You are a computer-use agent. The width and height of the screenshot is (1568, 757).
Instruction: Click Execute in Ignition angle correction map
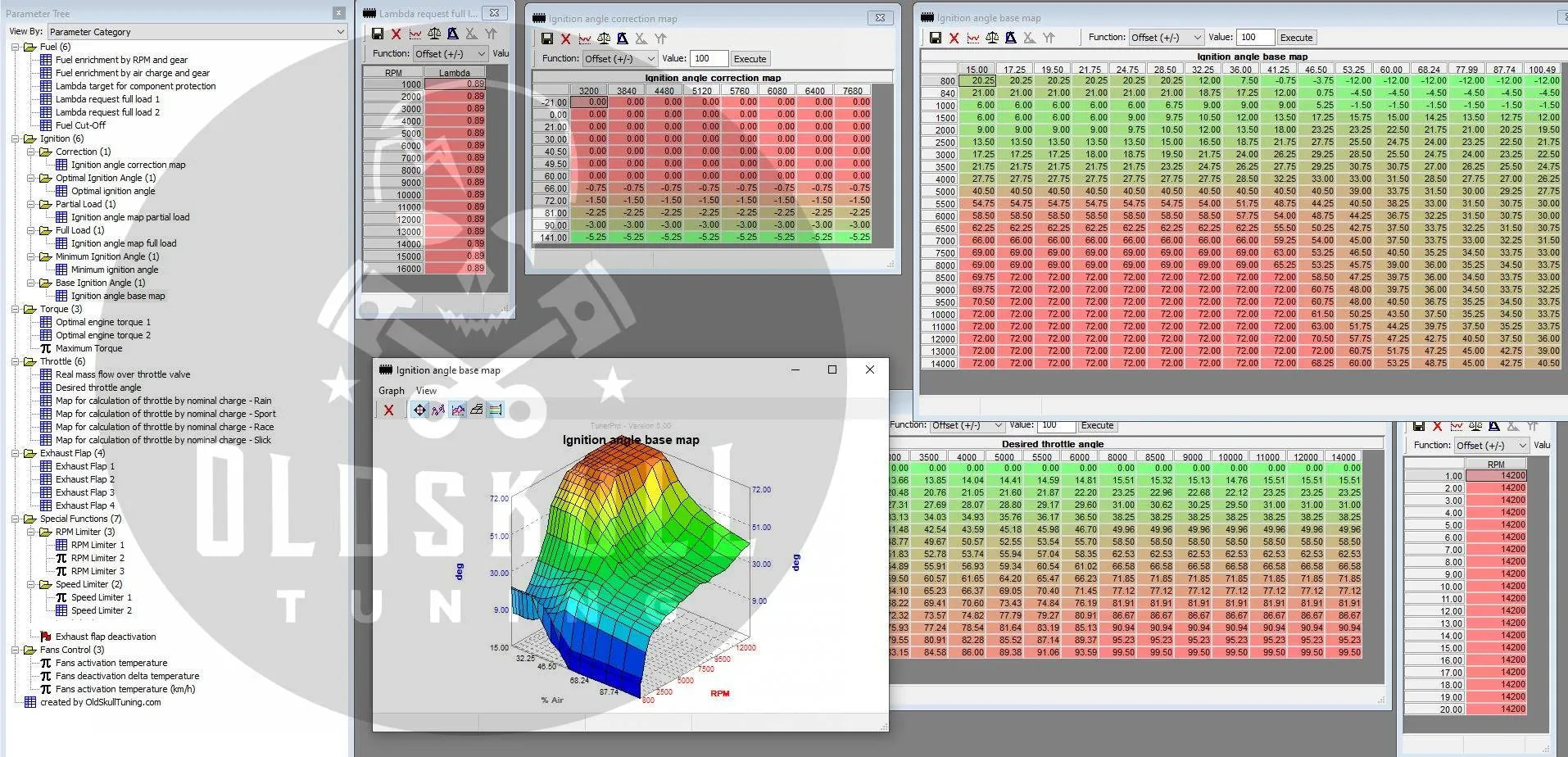tap(750, 59)
